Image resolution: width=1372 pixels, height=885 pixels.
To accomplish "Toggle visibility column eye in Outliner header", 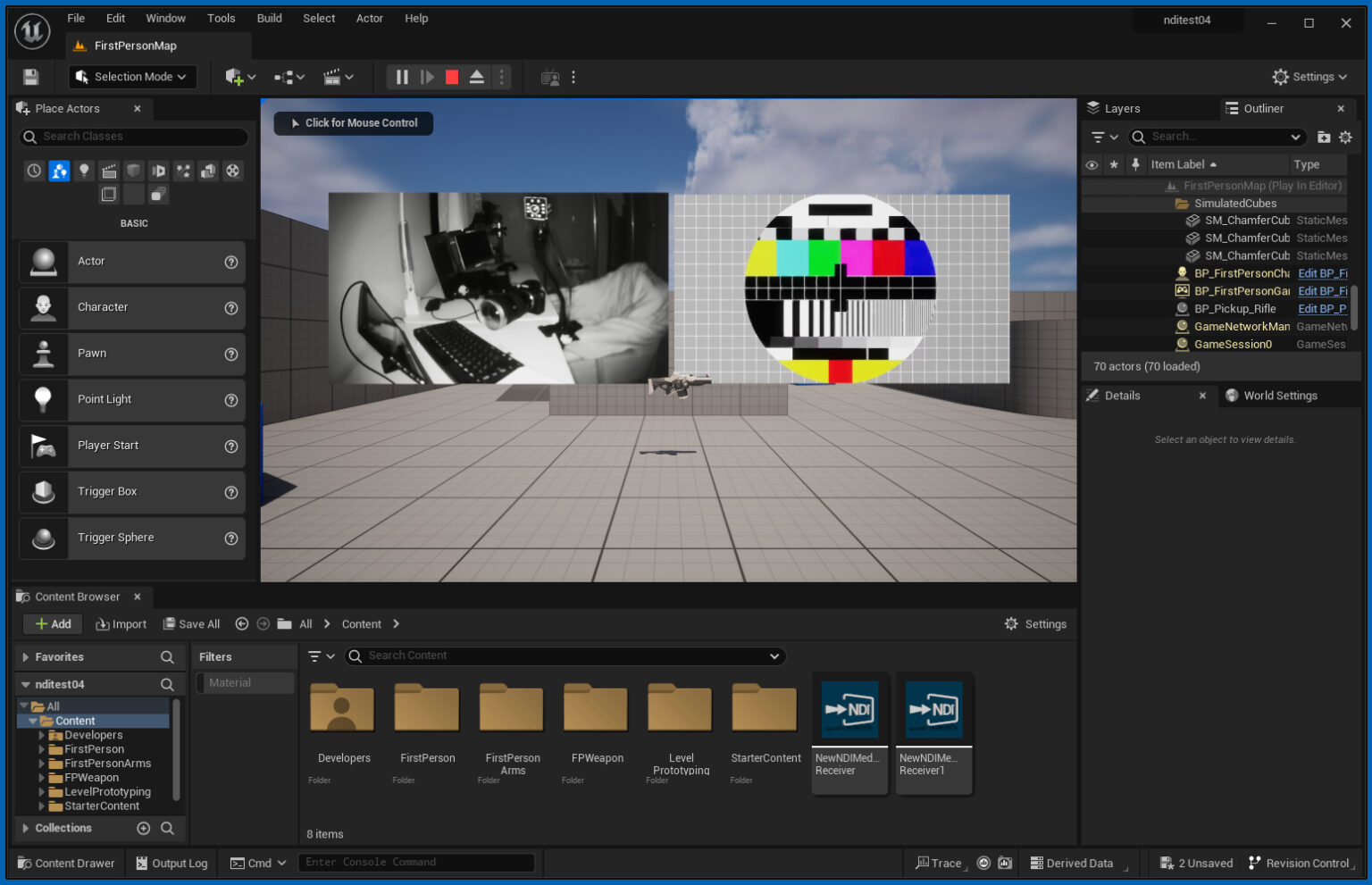I will [1092, 164].
